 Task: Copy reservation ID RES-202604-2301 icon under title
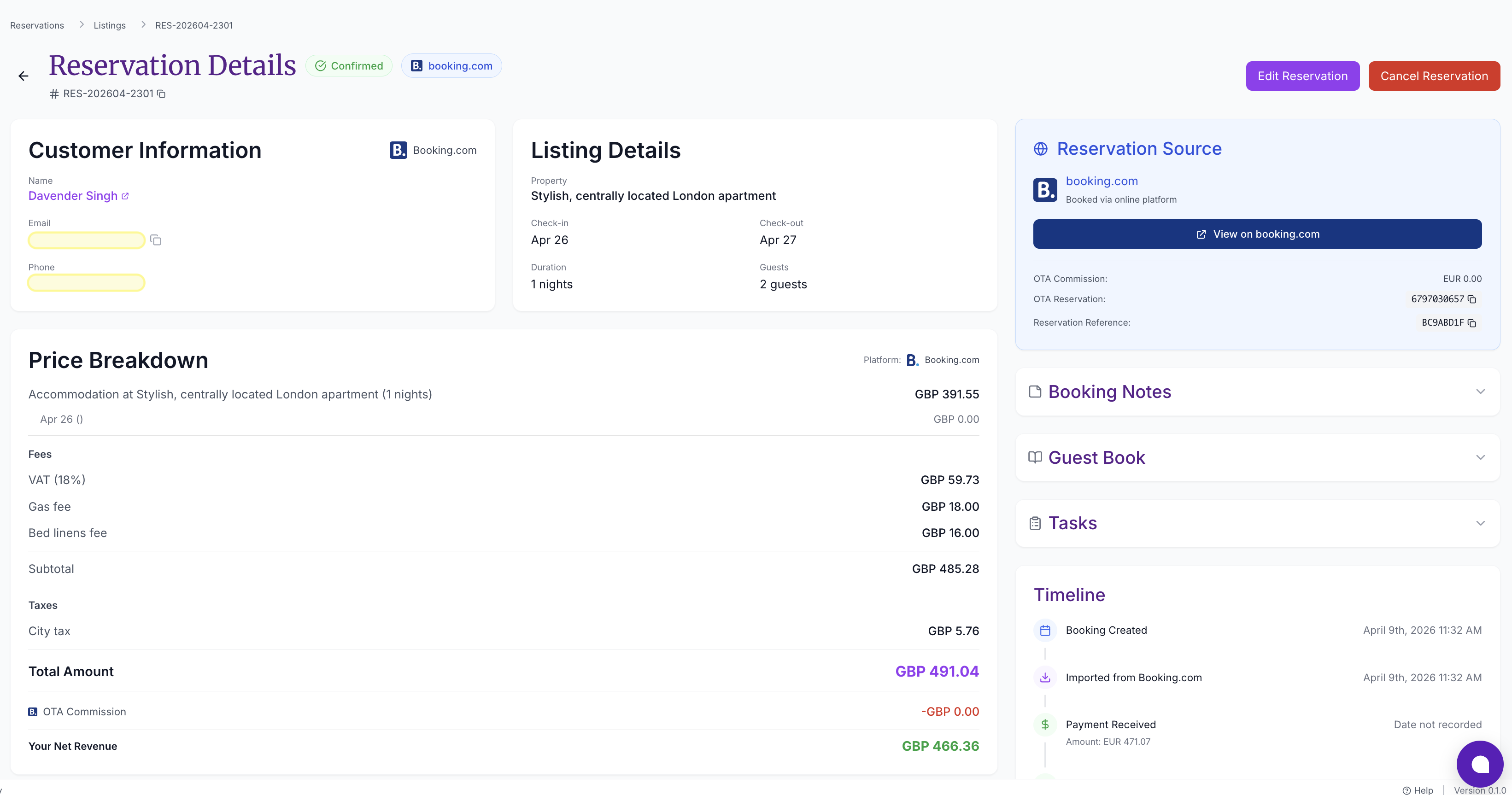pos(161,94)
